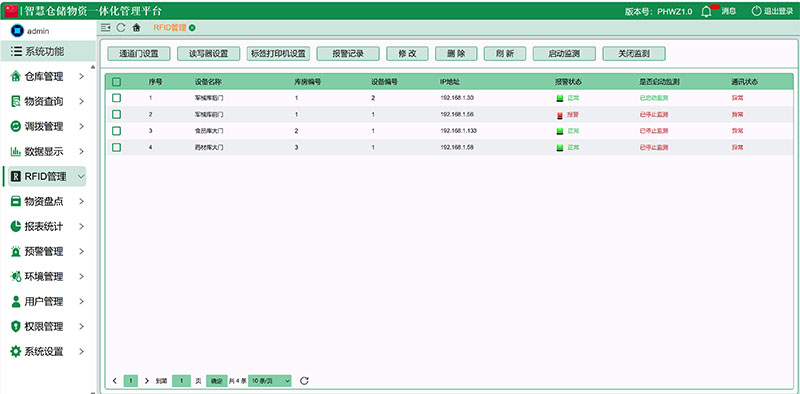Check the row 3 食品库大门 checkbox
Screen dimensions: 800x394
(x=116, y=131)
